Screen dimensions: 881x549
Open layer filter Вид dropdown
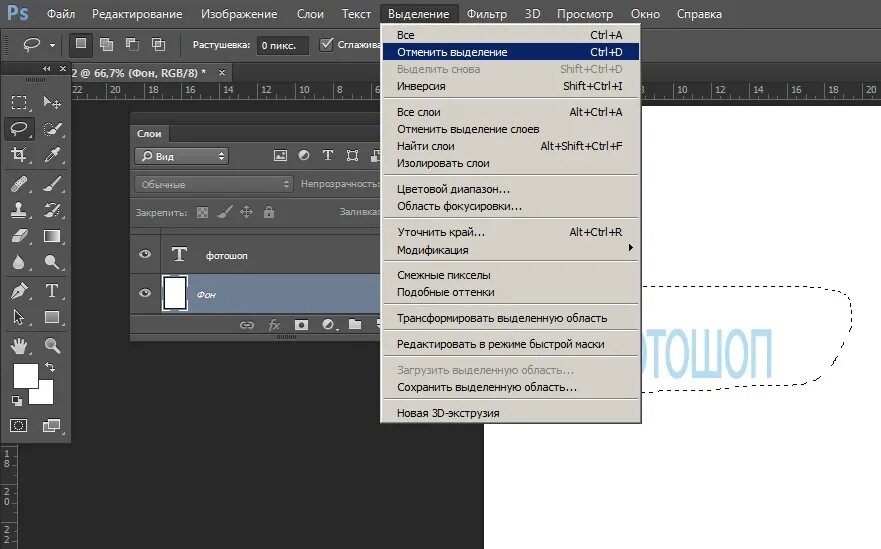click(x=181, y=156)
